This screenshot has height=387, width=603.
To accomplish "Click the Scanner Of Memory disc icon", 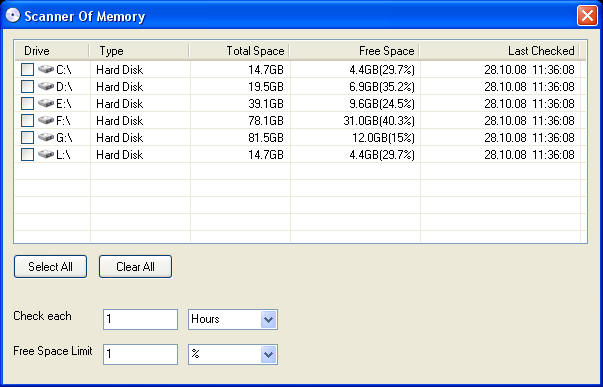I will [13, 15].
